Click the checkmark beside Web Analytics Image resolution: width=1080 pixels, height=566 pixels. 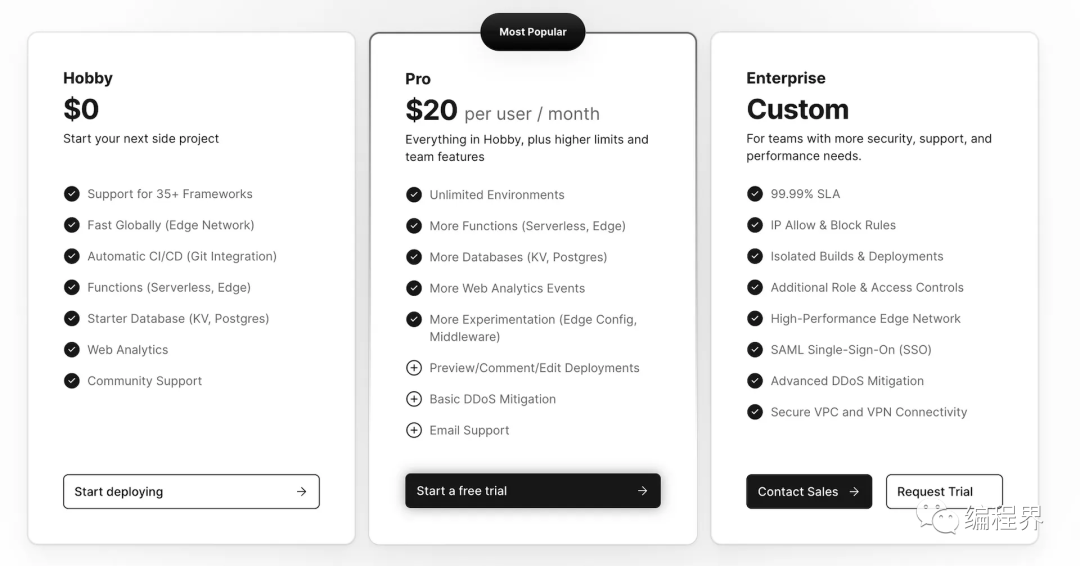[x=72, y=350]
